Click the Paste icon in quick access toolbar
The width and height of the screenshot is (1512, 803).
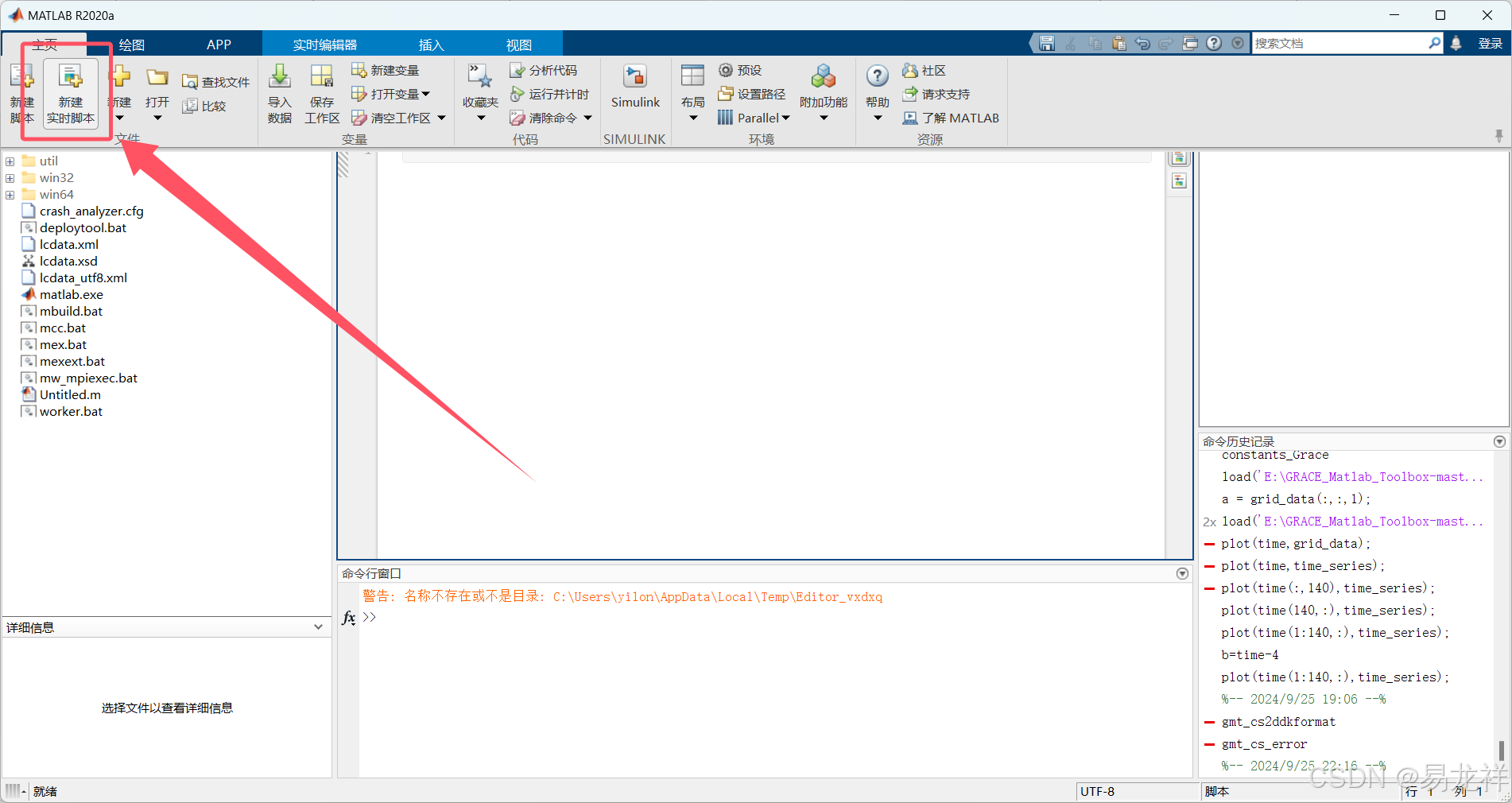point(1118,43)
